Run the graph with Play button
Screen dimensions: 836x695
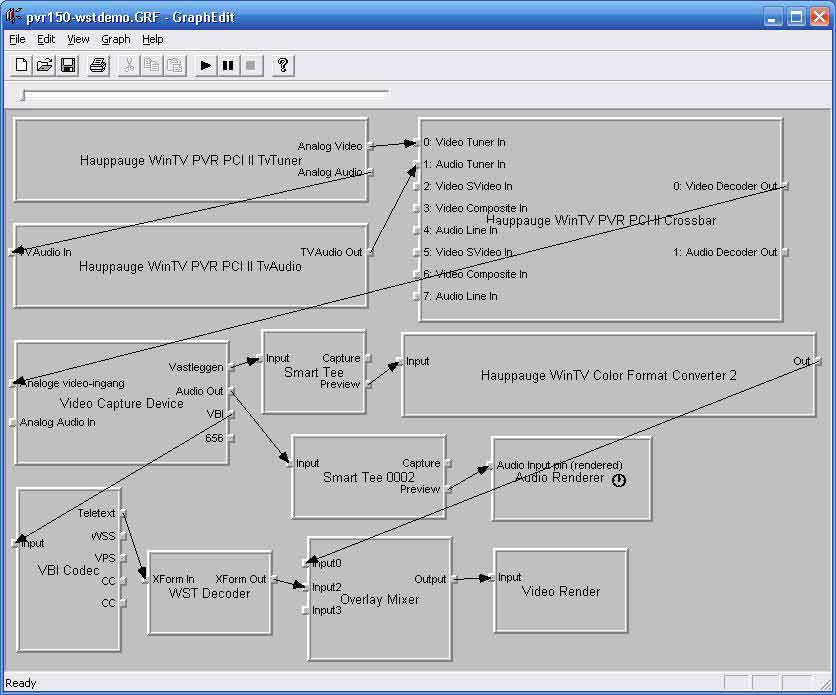coord(205,66)
